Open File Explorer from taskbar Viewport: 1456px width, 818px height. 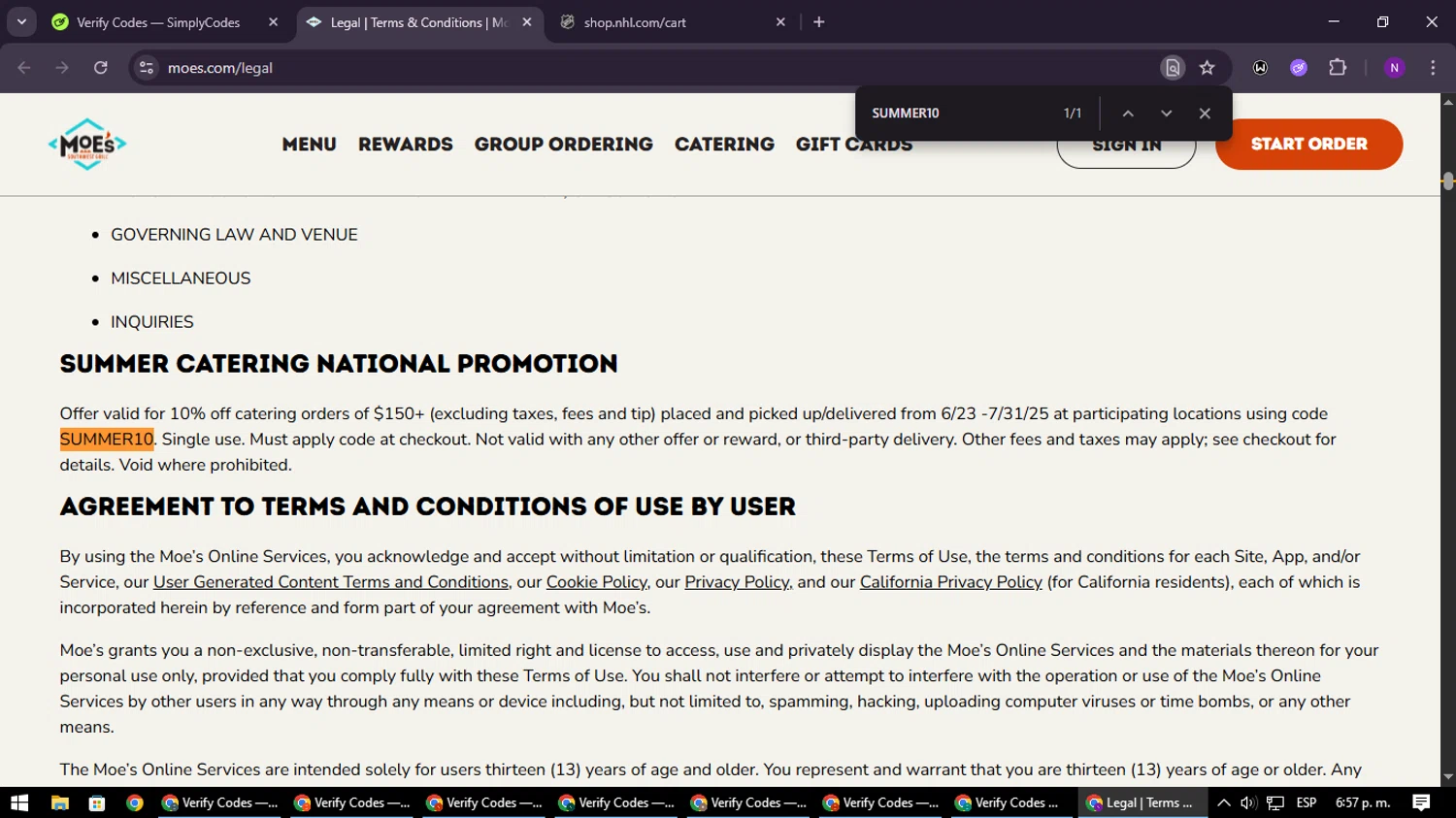click(59, 802)
